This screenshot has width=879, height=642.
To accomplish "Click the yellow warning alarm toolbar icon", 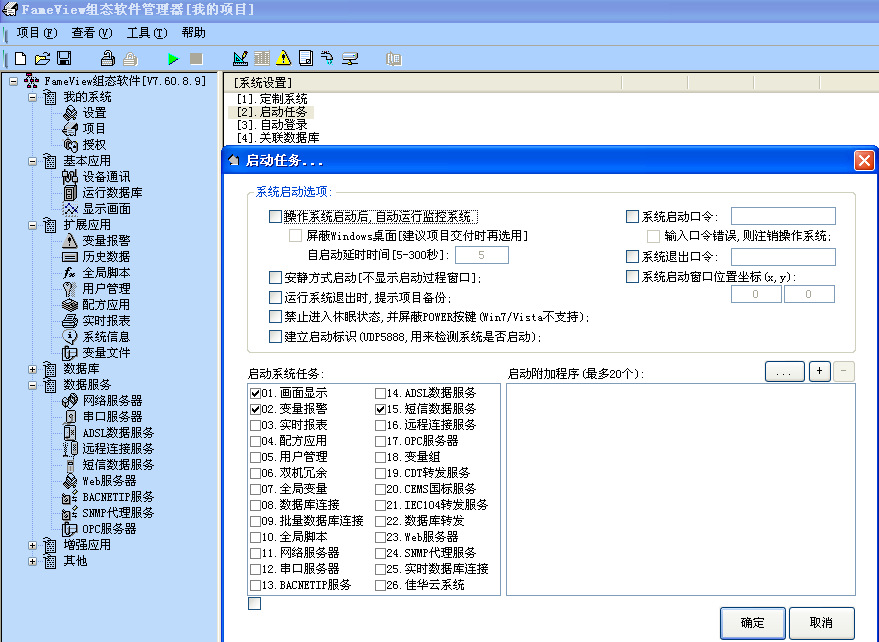I will click(x=284, y=59).
